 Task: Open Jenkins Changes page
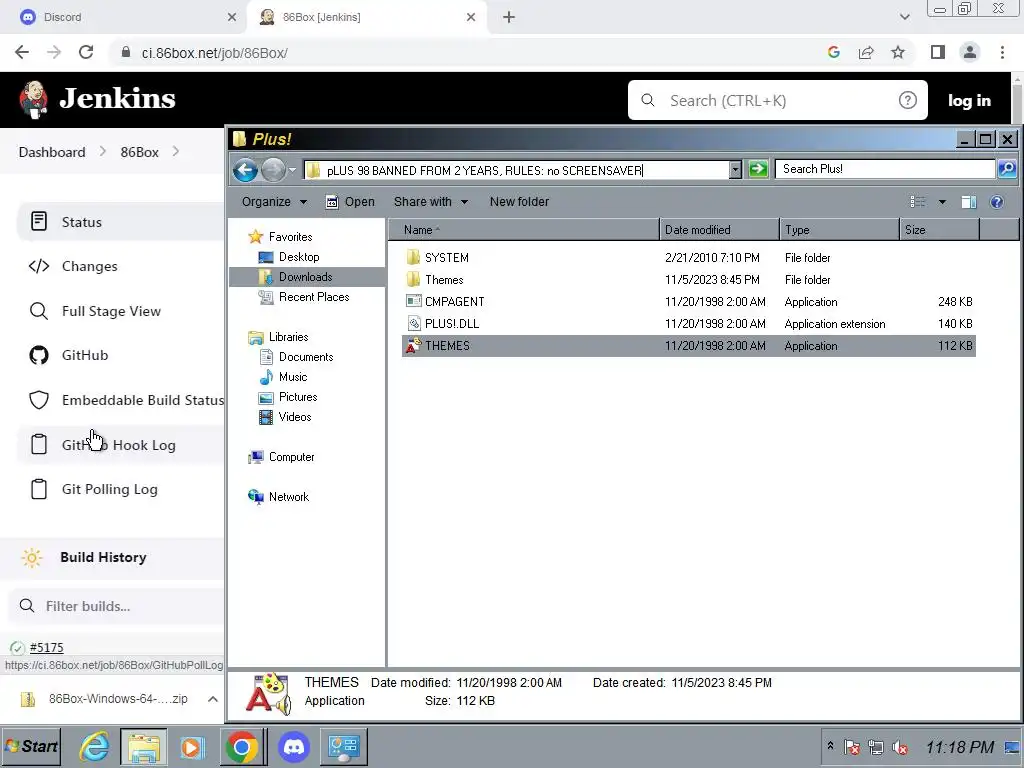89,266
